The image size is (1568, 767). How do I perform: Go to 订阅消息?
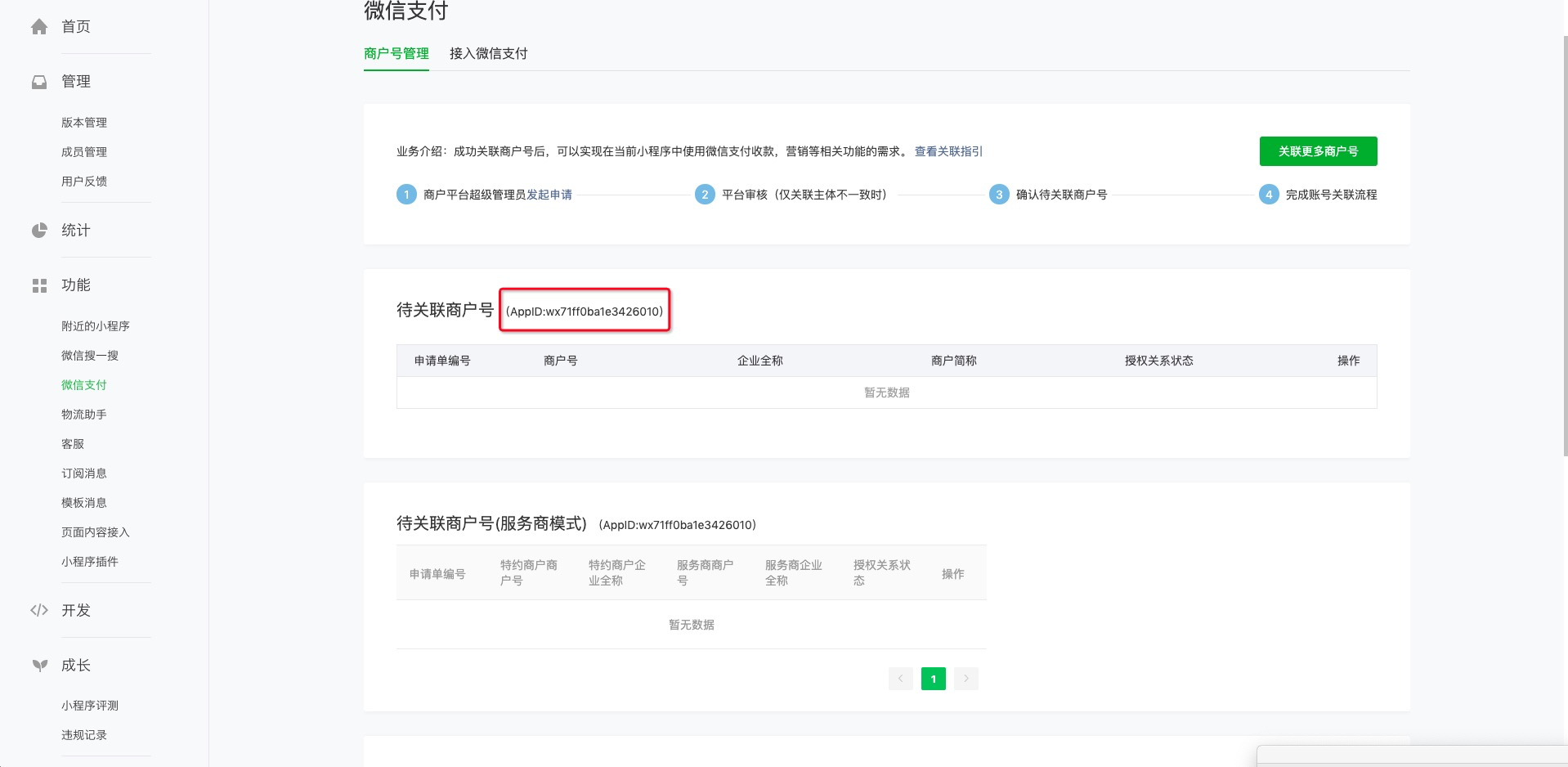tap(84, 473)
